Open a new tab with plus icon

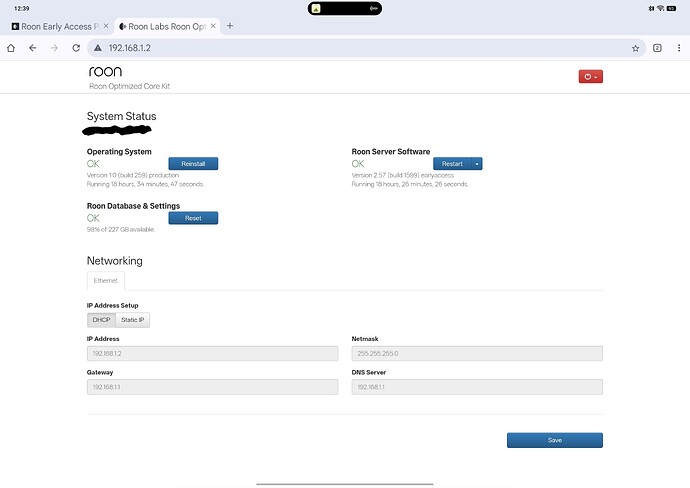point(230,26)
